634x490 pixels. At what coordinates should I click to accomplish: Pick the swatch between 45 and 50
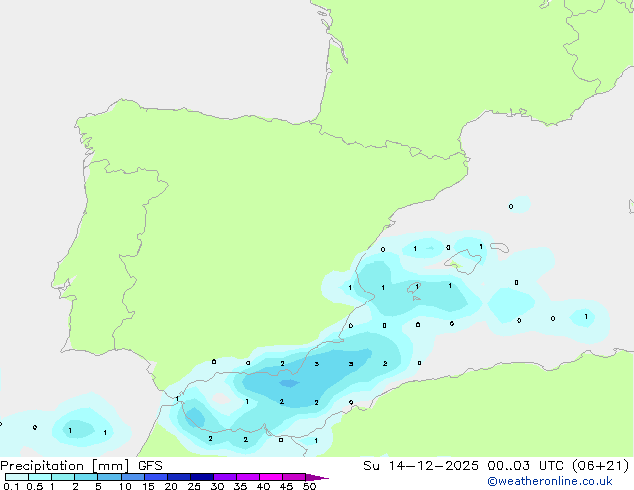coord(294,477)
